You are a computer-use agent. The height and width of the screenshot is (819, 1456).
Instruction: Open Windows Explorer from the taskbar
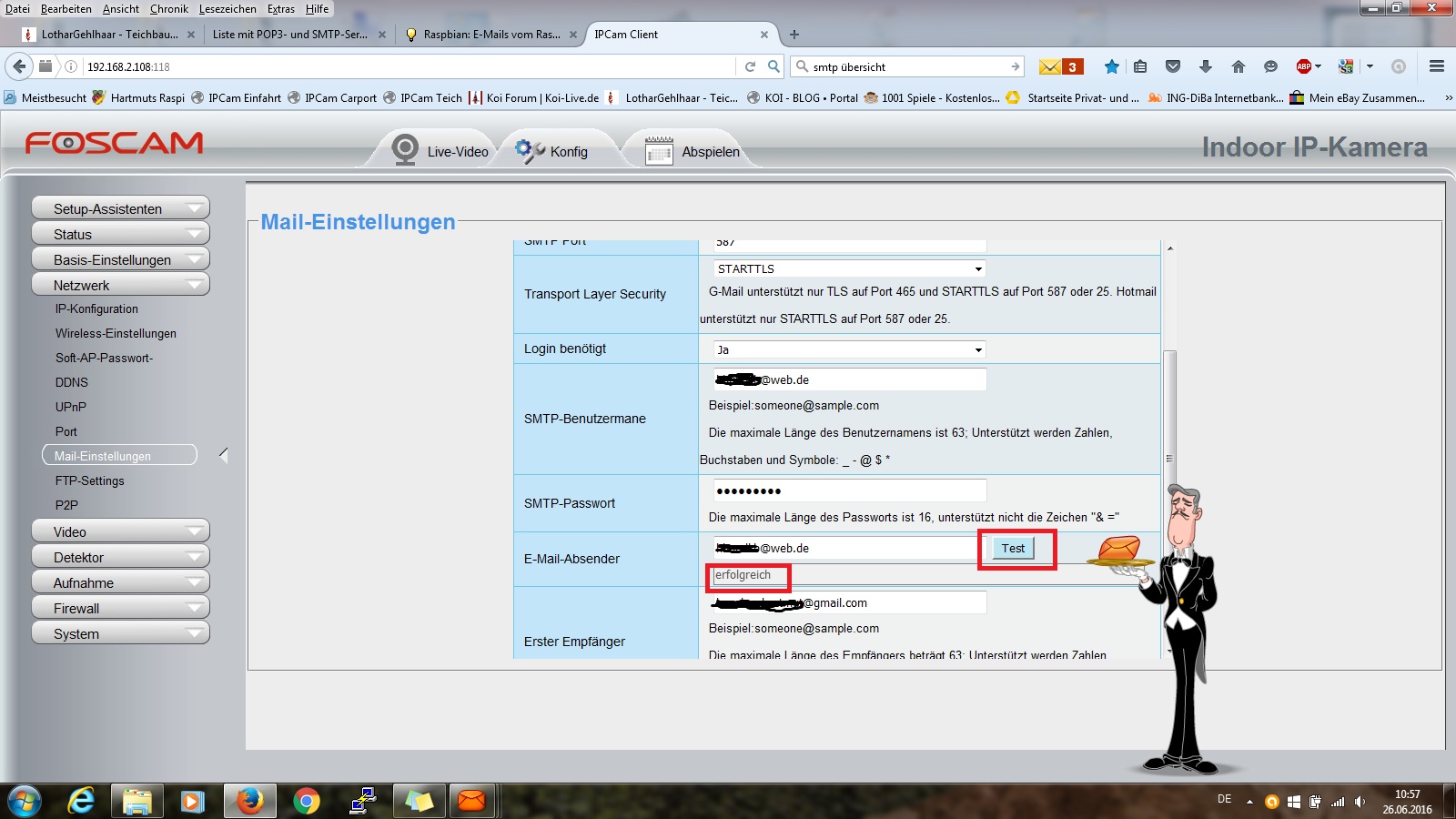[136, 801]
